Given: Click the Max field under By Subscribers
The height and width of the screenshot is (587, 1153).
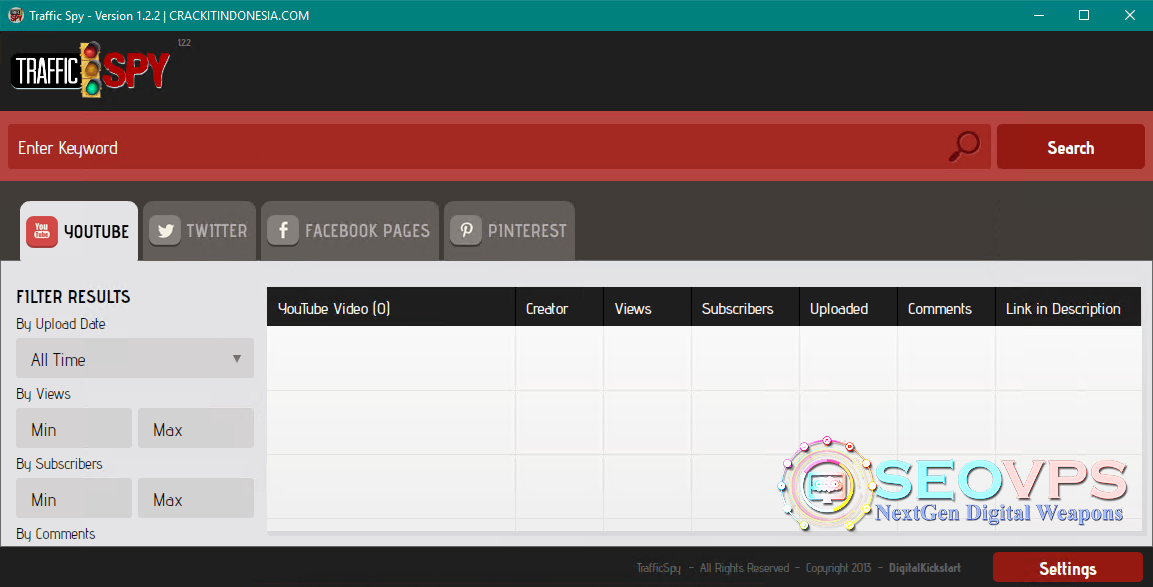Looking at the screenshot, I should click(196, 499).
